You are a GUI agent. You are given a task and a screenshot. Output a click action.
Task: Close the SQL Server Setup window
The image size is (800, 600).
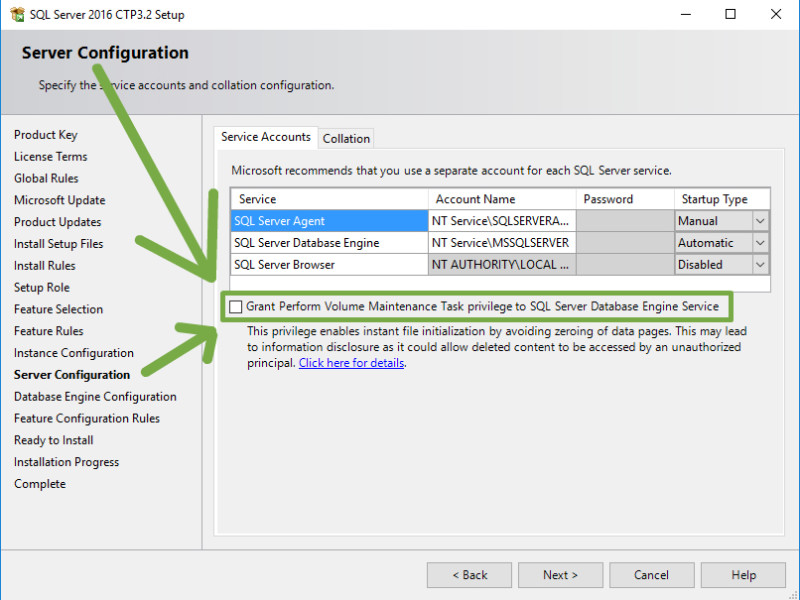pyautogui.click(x=776, y=14)
